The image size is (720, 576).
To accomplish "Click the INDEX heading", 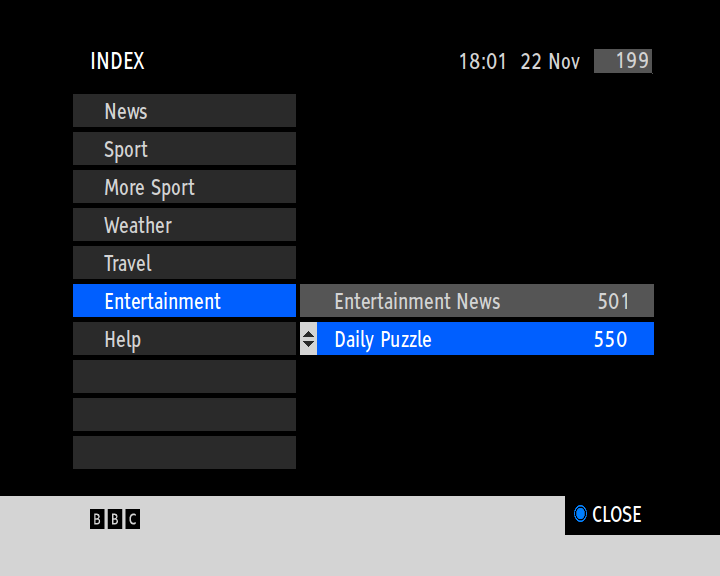I will tap(117, 61).
